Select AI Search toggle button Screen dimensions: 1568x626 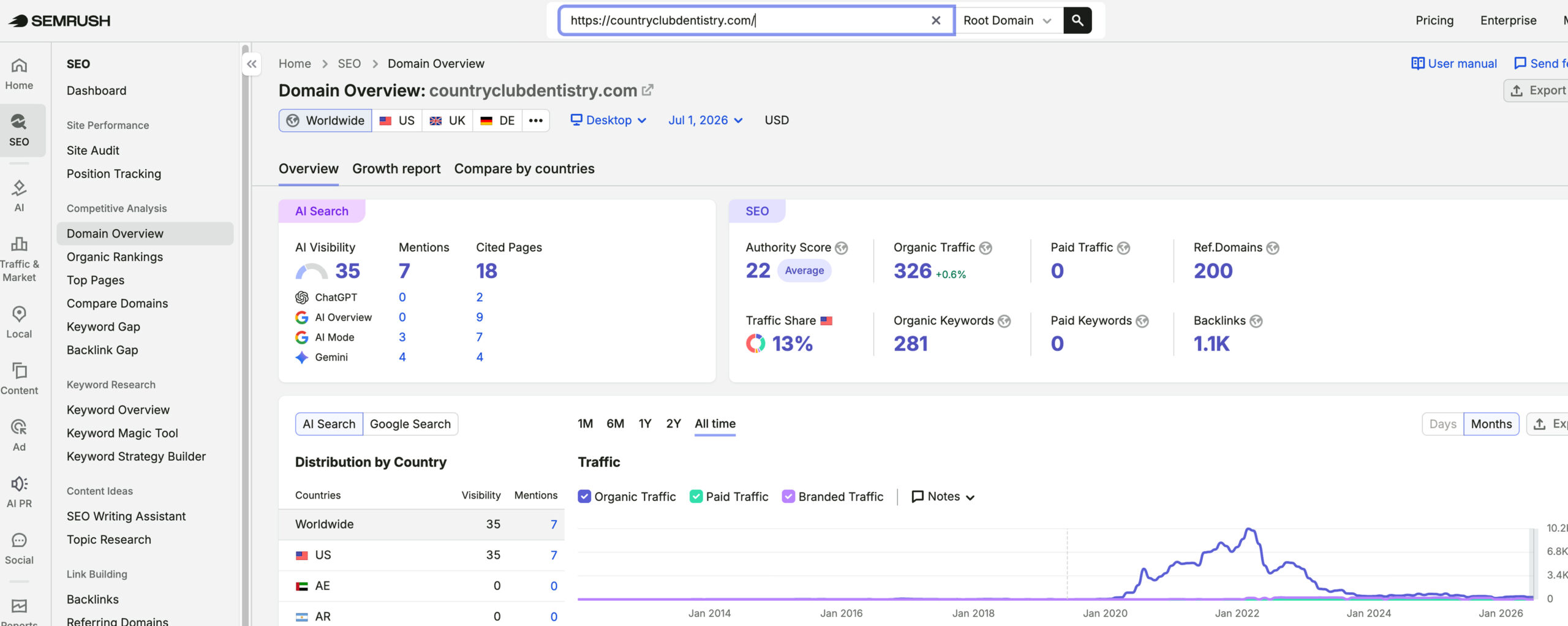(329, 424)
